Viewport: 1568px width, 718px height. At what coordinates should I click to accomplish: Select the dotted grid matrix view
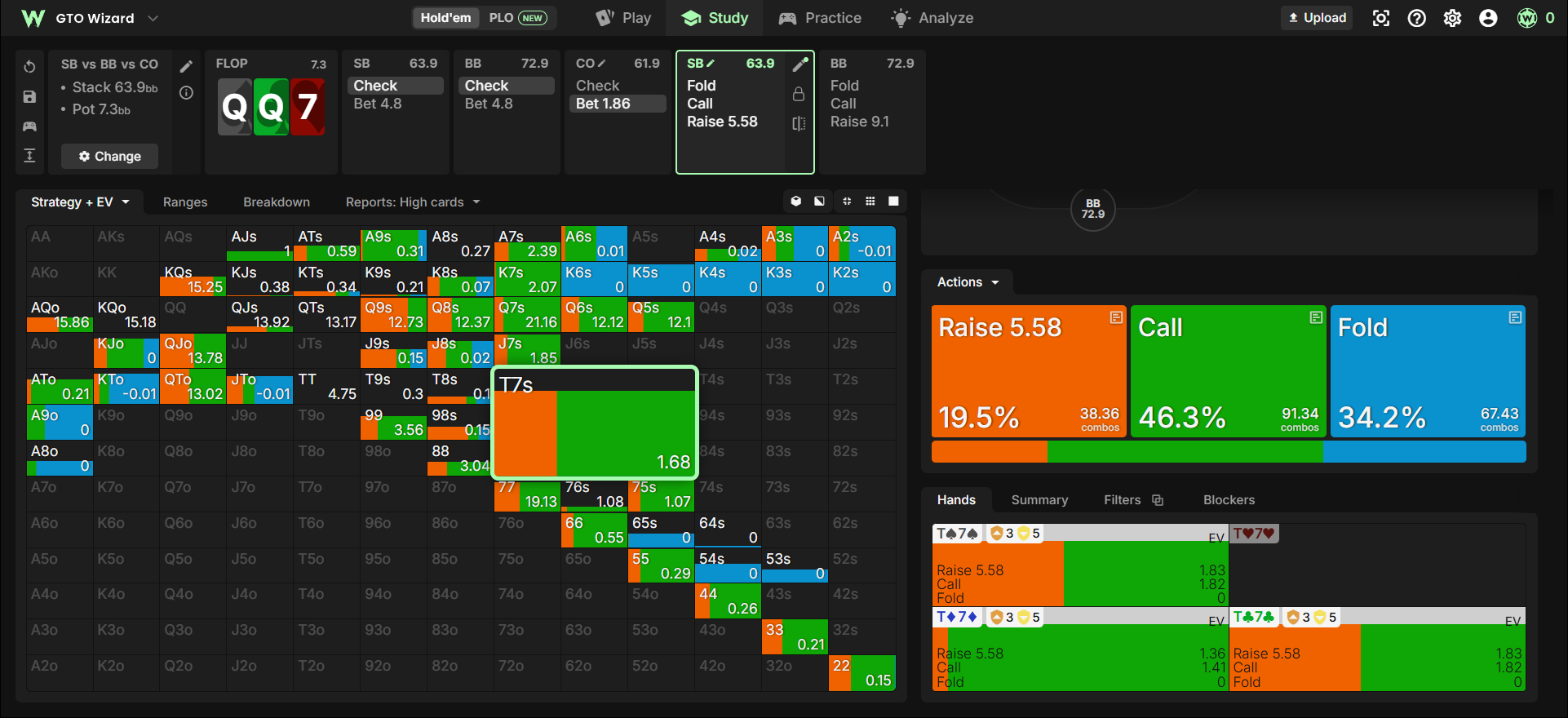(x=870, y=201)
